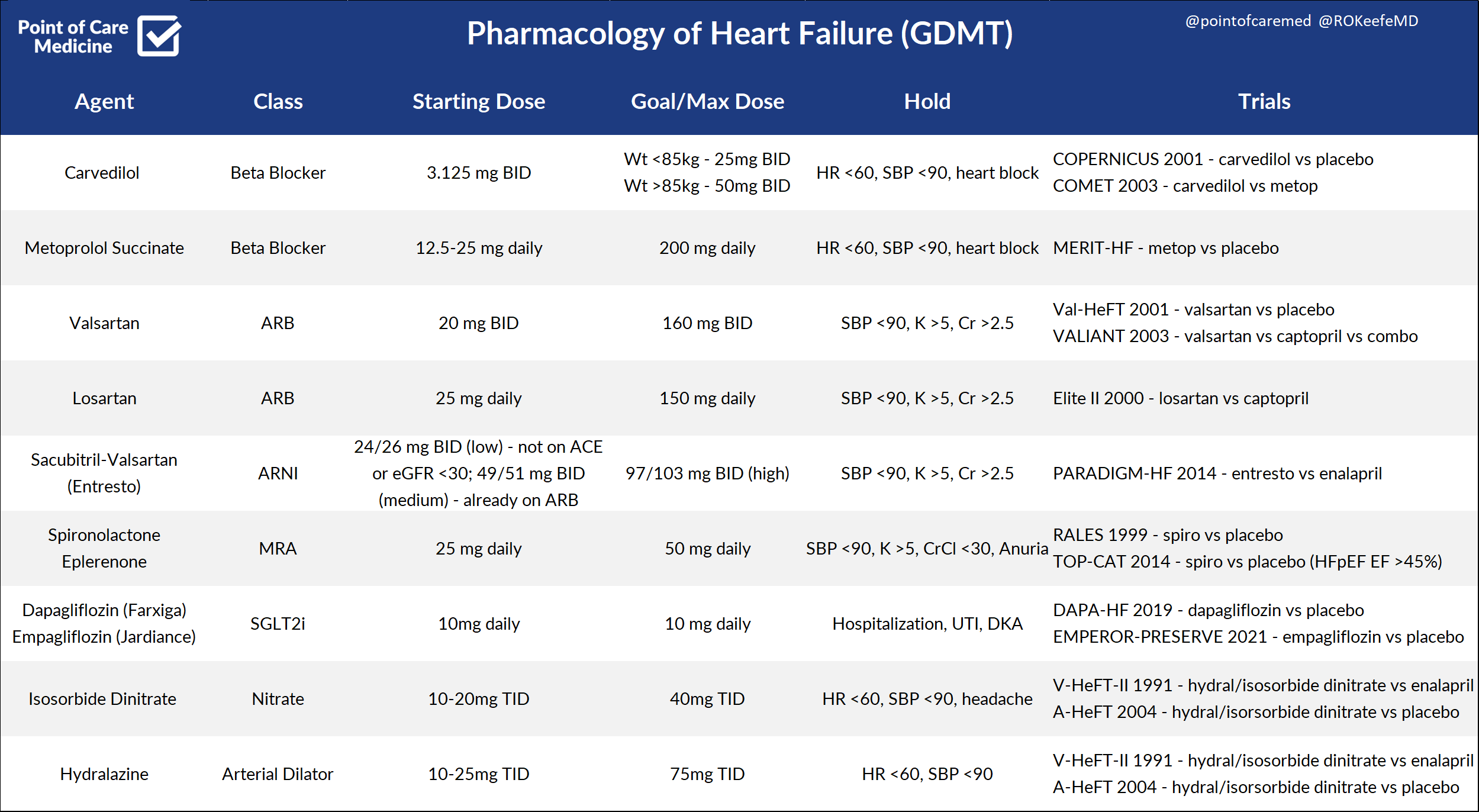Select the Agent column header
This screenshot has width=1479, height=812.
coord(104,102)
